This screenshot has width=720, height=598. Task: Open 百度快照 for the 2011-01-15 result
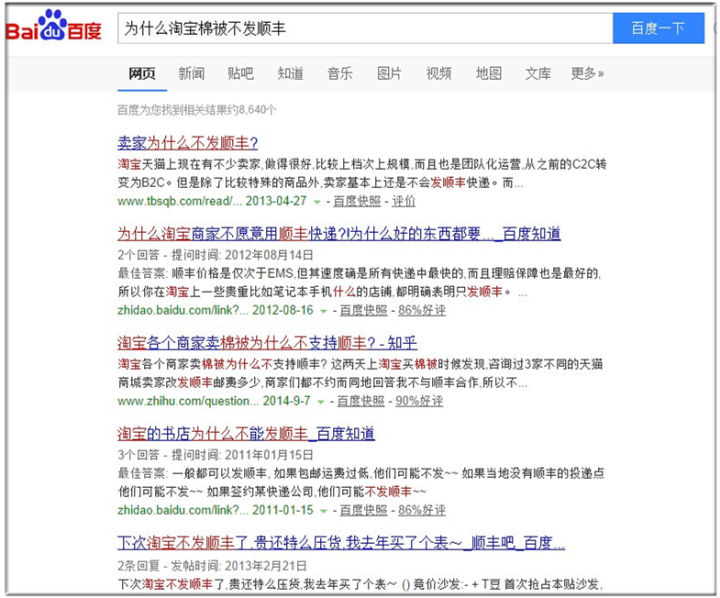coord(361,510)
